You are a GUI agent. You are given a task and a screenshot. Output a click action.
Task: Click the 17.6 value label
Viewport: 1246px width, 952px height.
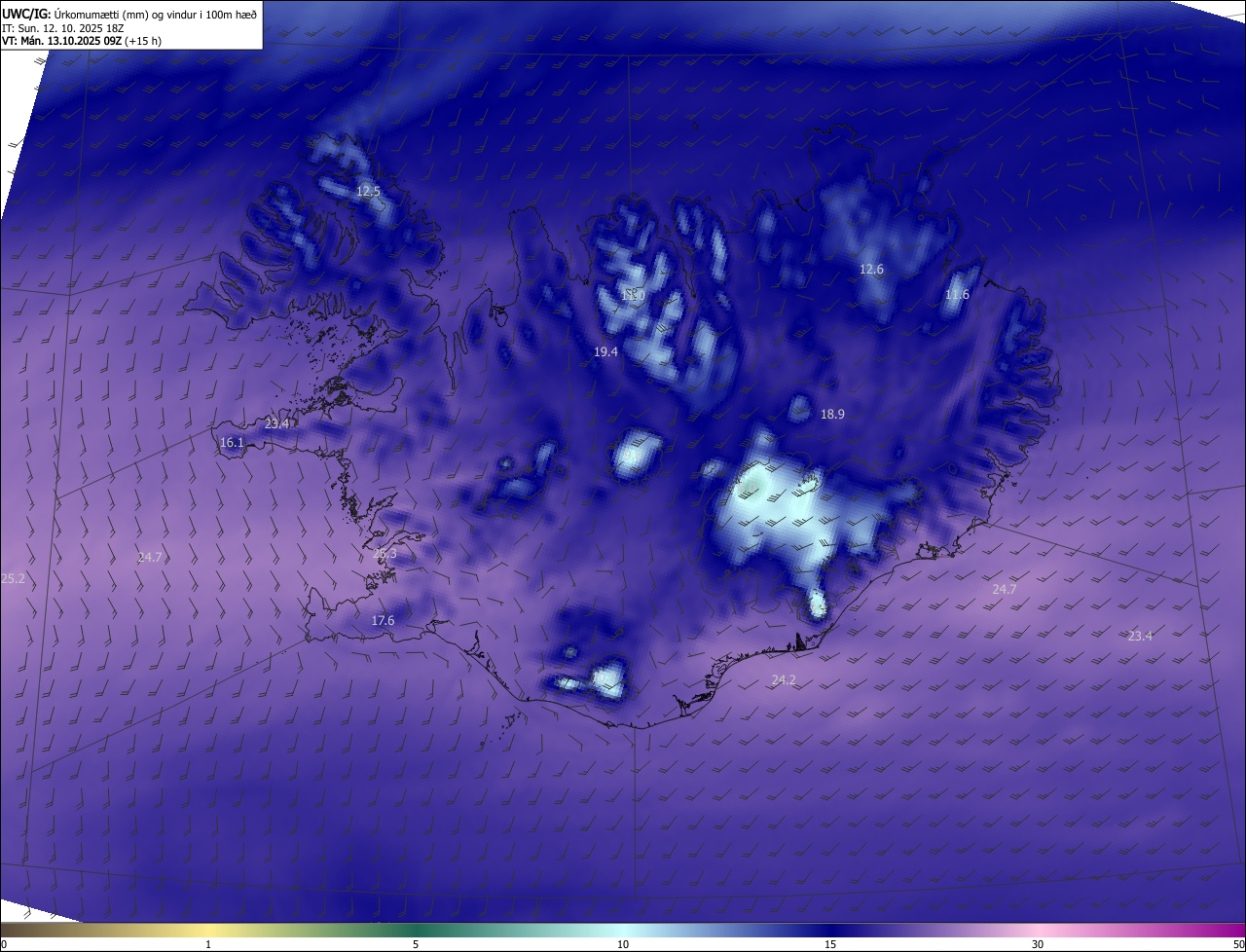383,621
